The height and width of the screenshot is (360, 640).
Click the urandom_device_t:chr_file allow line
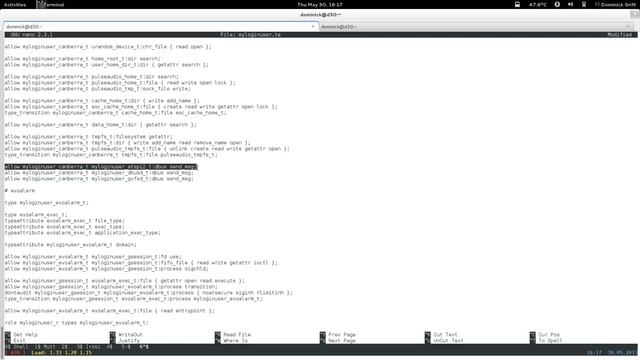point(108,47)
